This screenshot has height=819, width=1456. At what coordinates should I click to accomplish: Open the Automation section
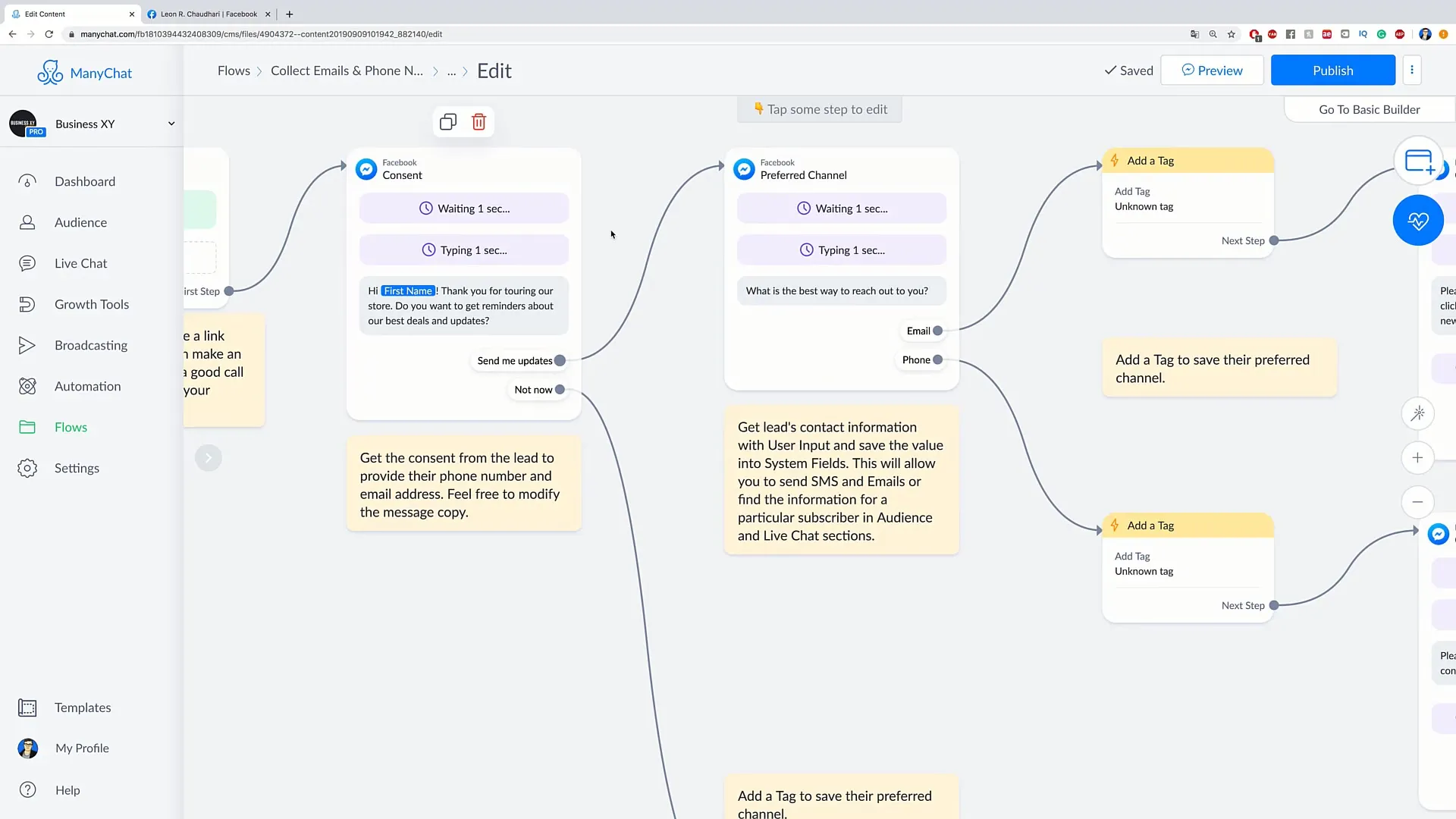pyautogui.click(x=87, y=386)
